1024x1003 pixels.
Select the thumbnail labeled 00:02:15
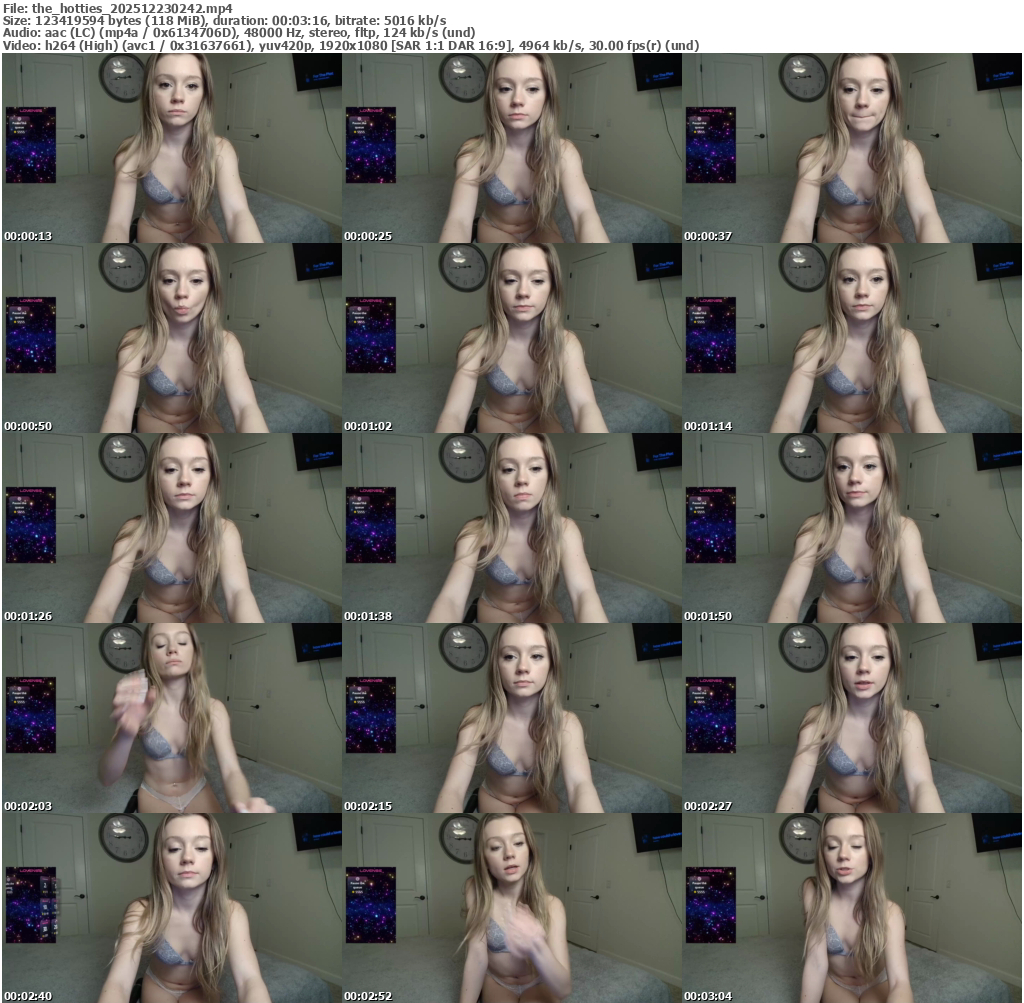511,718
